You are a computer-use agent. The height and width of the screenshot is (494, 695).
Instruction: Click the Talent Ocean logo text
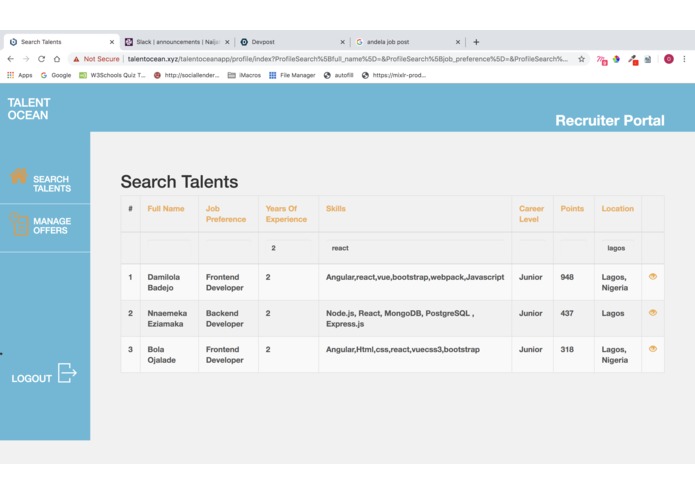click(29, 109)
